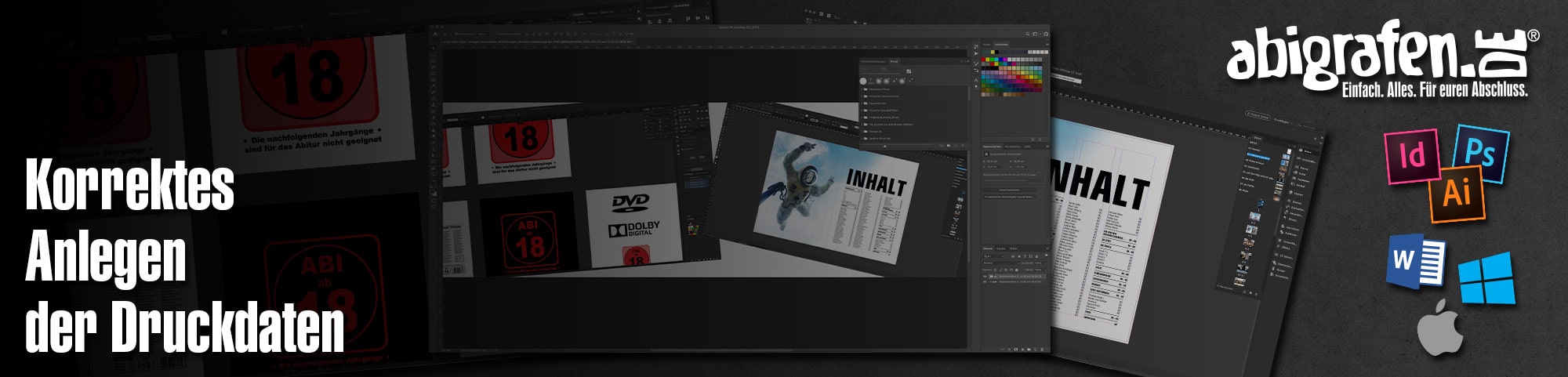The image size is (1568, 377).
Task: Click the Adobe Illustrator Ai icon
Action: (x=1457, y=193)
